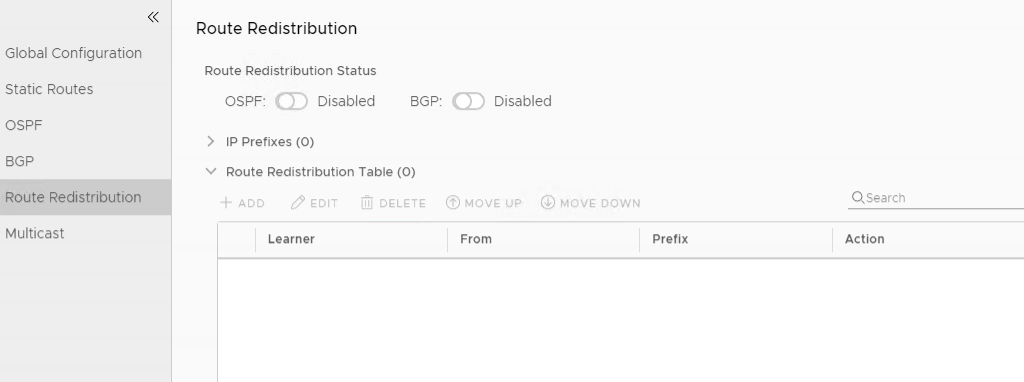Collapse the sidebar with double-chevron icon
Screen dimensions: 1024x382
pos(153,18)
